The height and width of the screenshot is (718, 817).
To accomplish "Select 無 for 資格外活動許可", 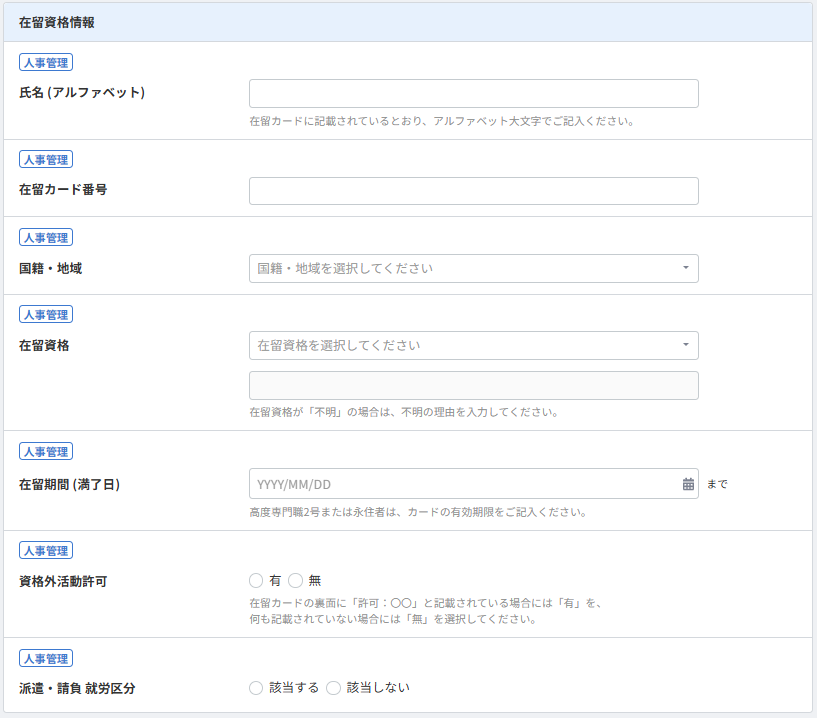I will (x=295, y=580).
